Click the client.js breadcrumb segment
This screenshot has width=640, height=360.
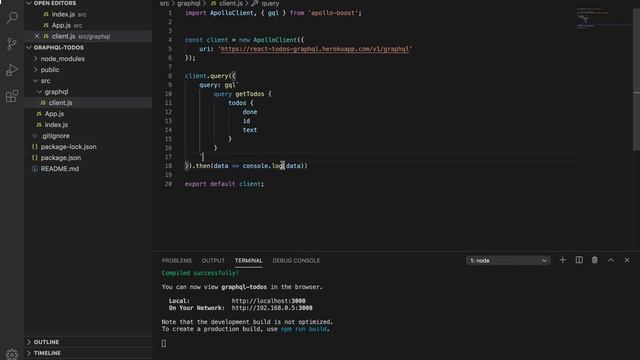coord(231,3)
